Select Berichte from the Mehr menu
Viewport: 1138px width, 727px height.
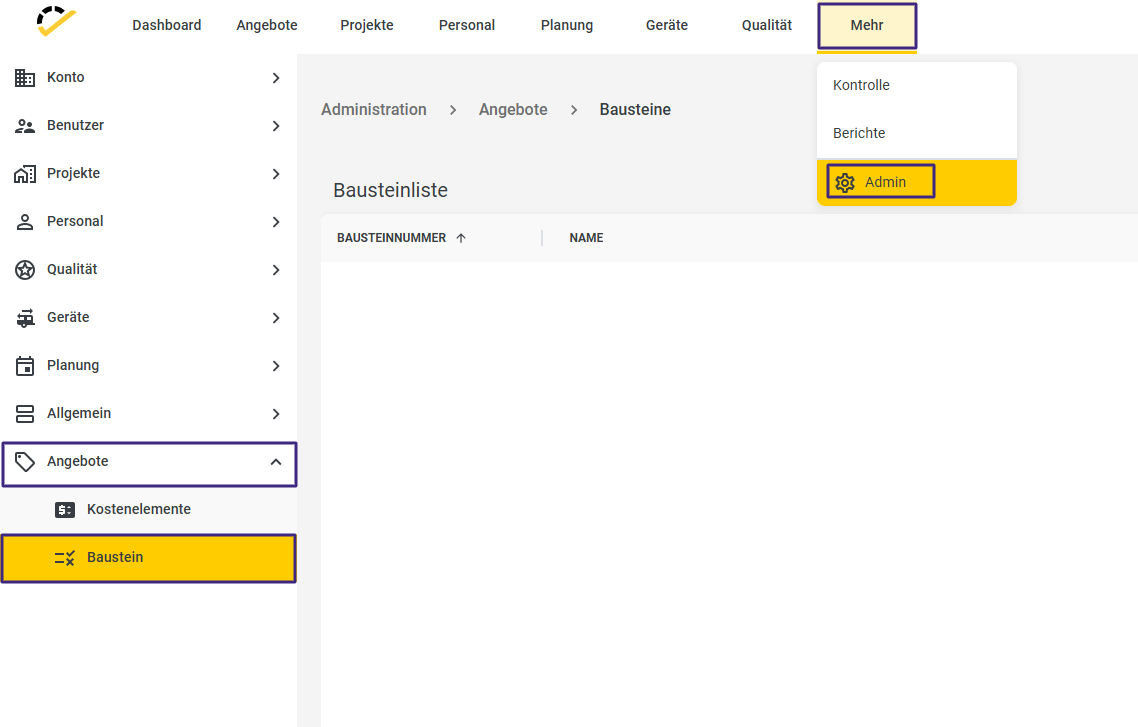859,133
